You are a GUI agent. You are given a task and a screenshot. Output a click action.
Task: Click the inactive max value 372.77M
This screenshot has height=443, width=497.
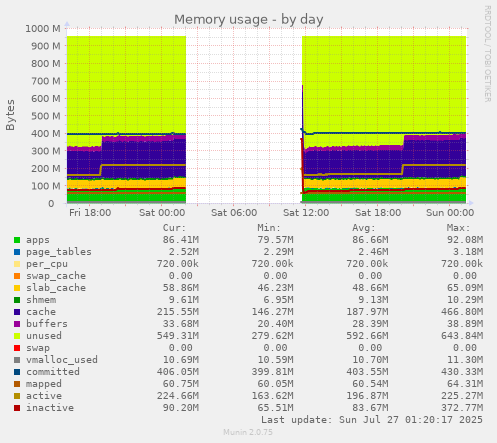[x=462, y=408]
